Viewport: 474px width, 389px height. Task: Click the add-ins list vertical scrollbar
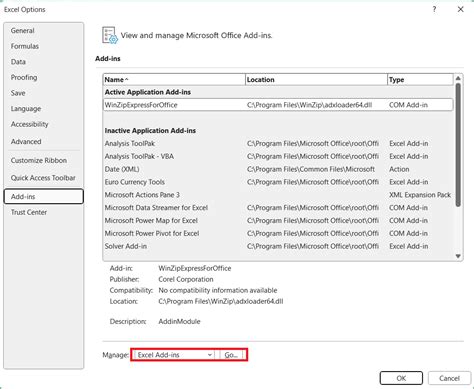(x=458, y=145)
